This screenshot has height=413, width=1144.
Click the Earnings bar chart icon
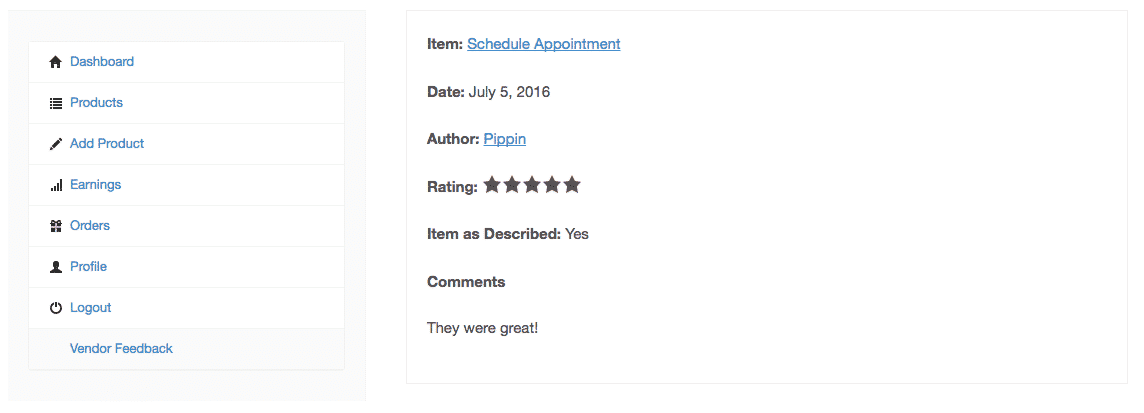pyautogui.click(x=56, y=185)
